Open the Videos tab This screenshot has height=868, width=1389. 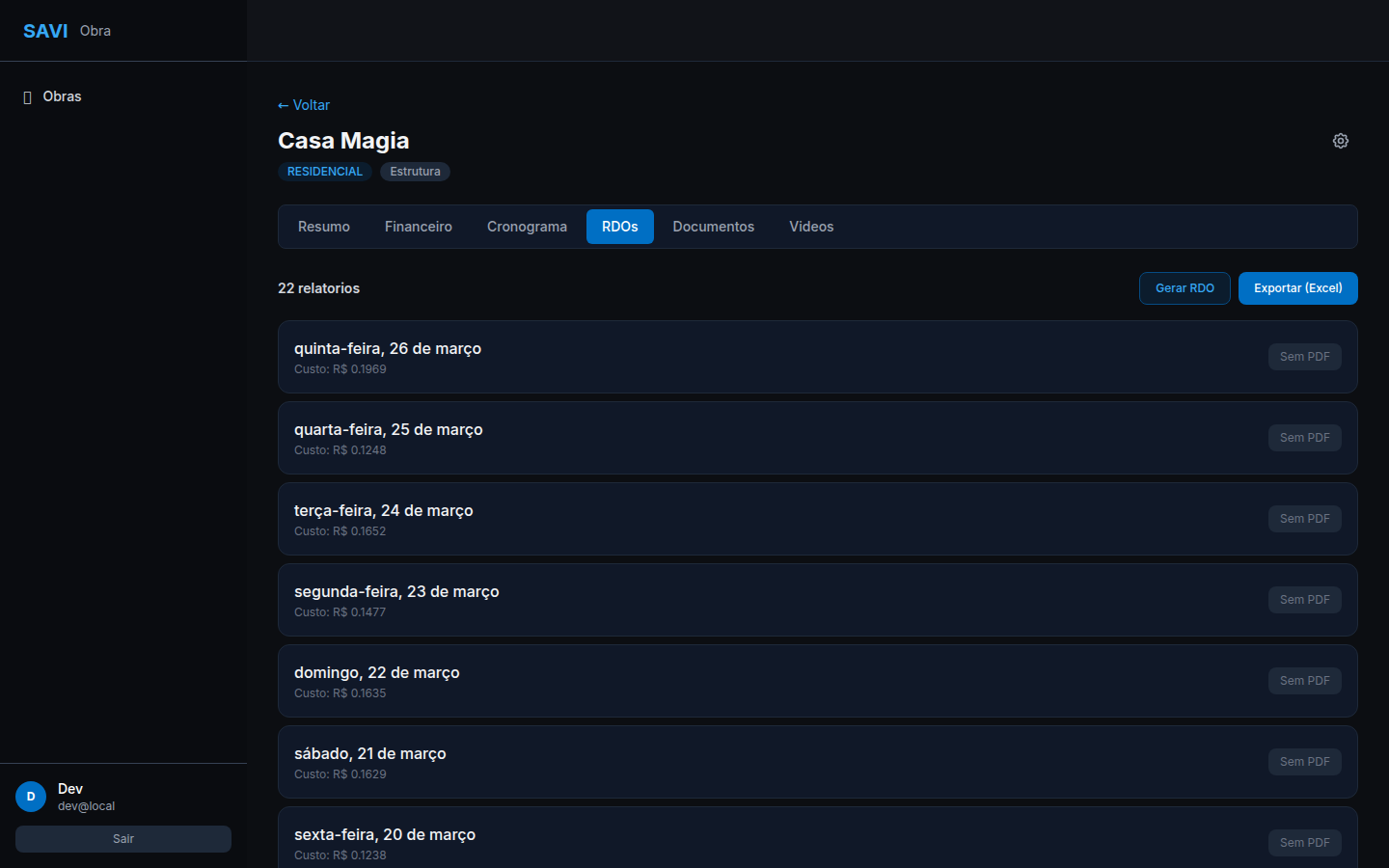[810, 227]
